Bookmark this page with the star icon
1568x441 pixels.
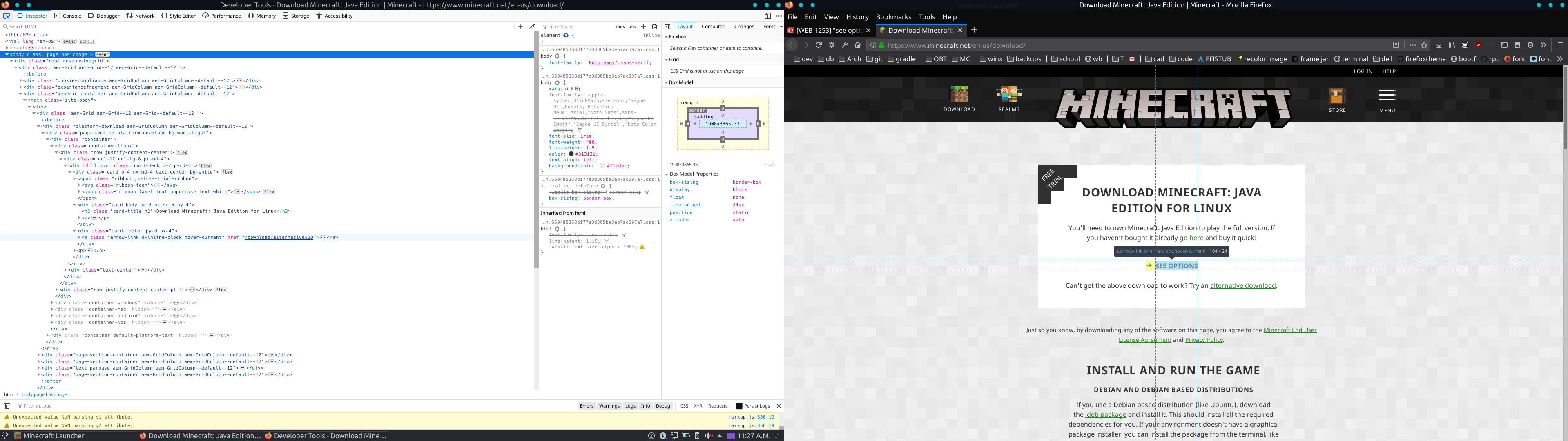click(1424, 45)
